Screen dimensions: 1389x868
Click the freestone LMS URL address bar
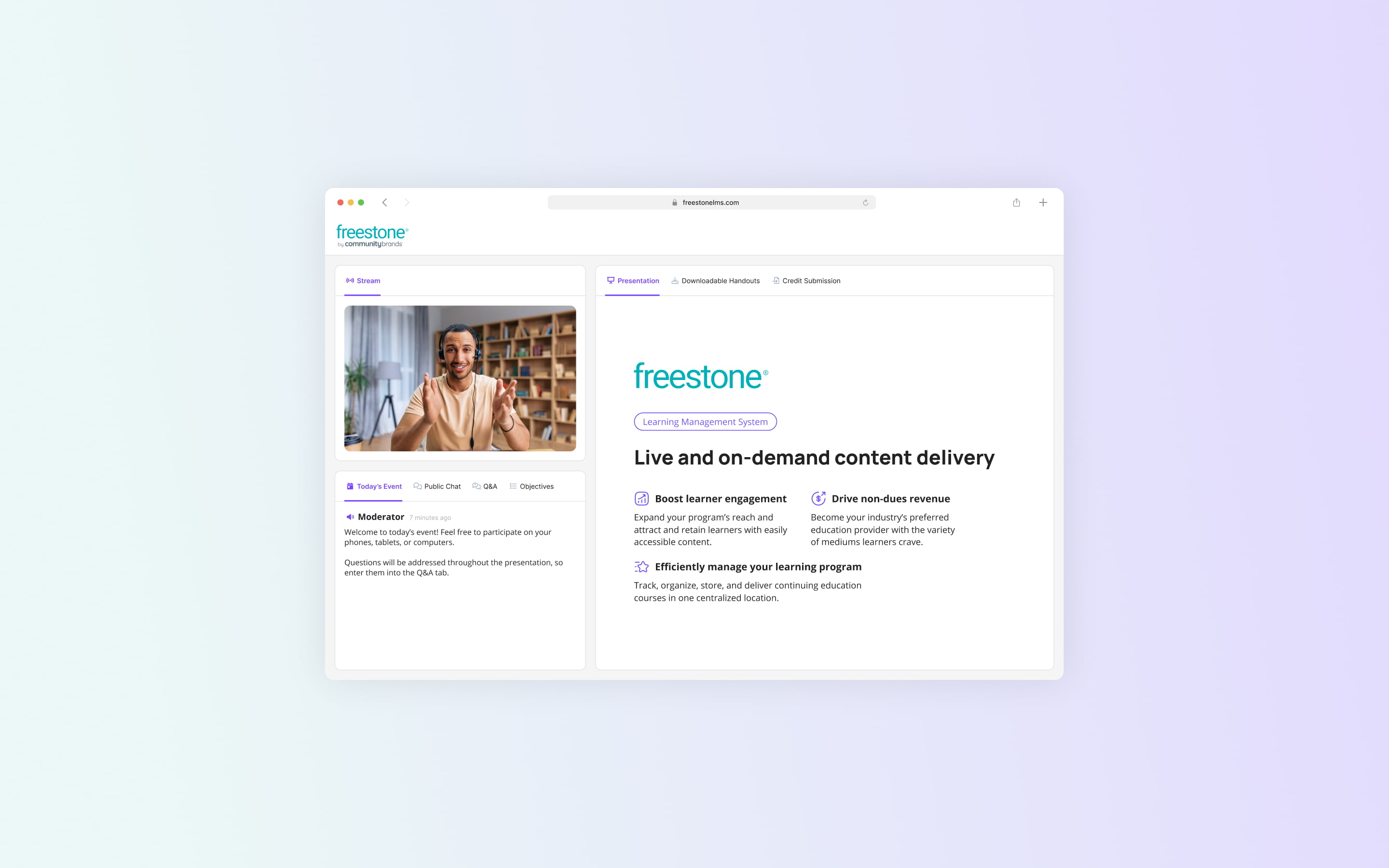[711, 202]
